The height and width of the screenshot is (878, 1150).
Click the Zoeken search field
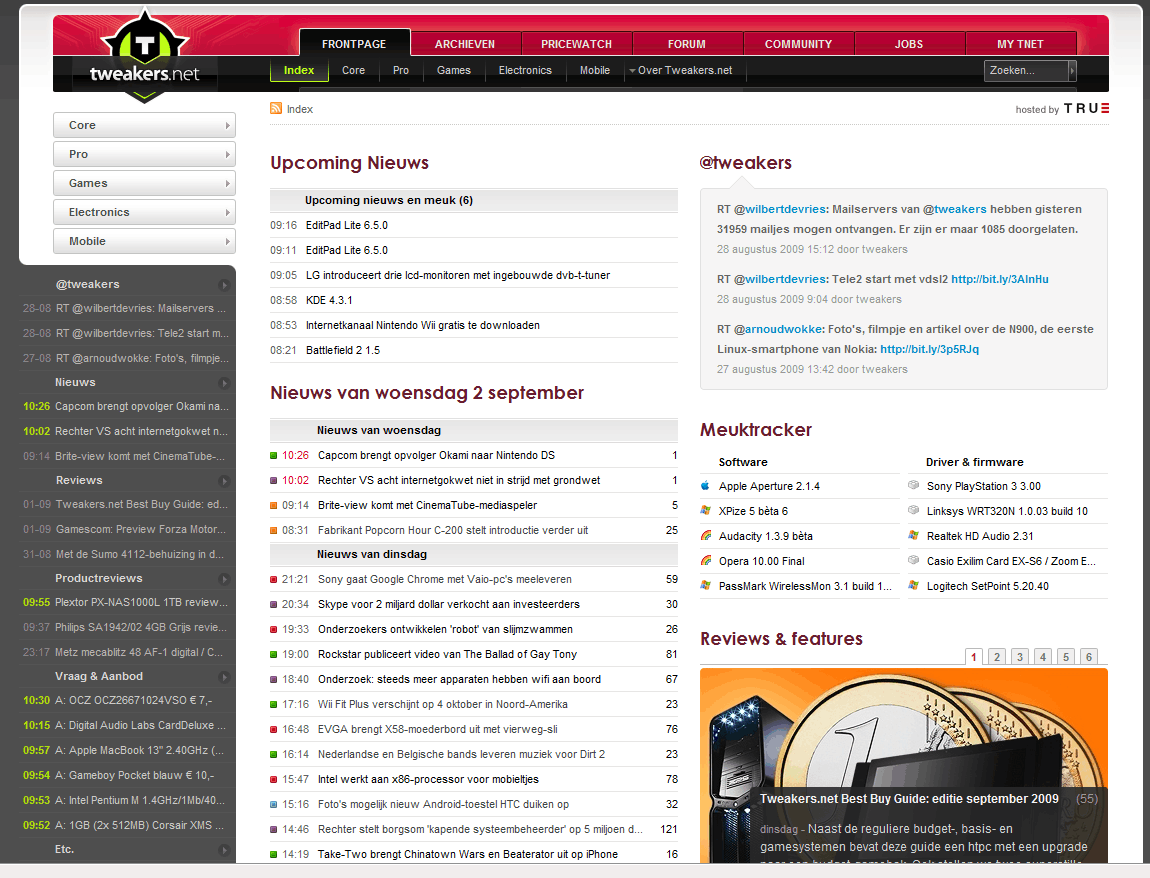tap(1026, 70)
